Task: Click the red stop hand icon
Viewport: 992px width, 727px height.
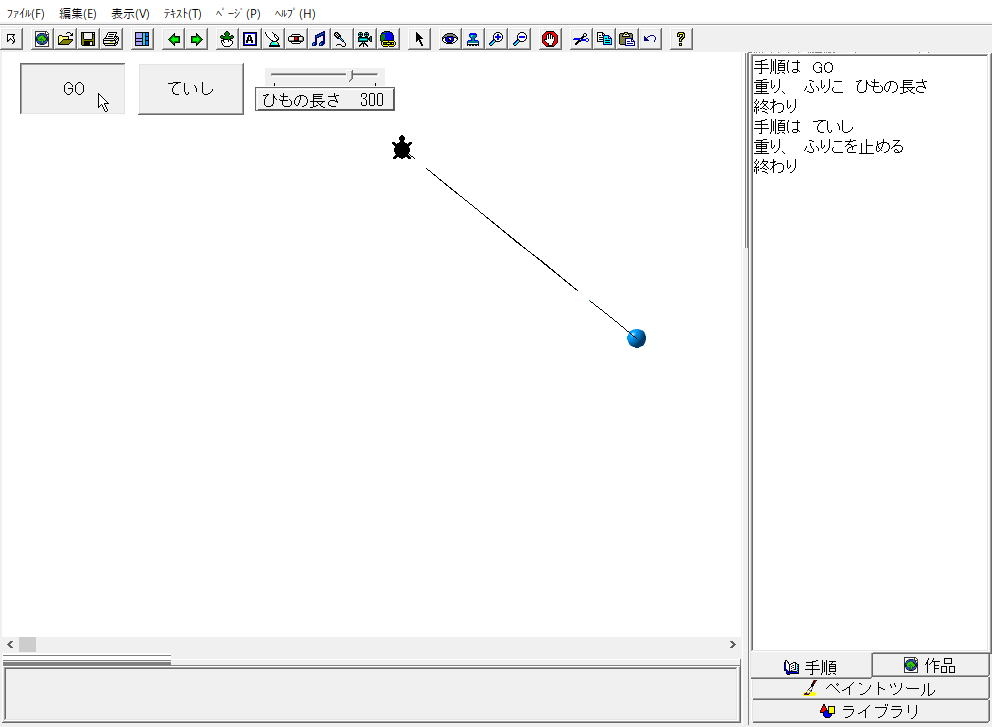Action: 550,39
